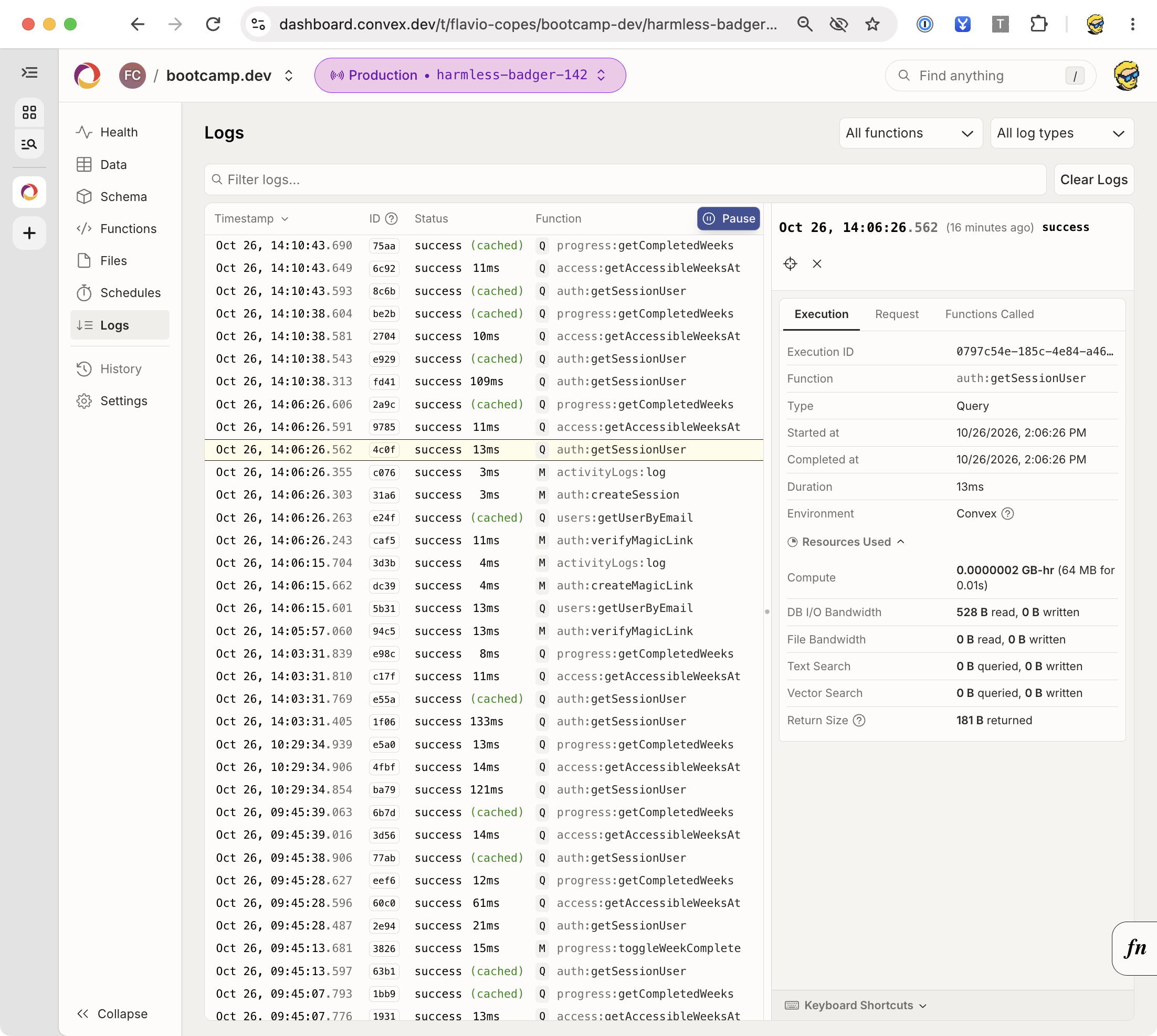The image size is (1157, 1036).
Task: Select log row with ID fd41
Action: (x=483, y=382)
